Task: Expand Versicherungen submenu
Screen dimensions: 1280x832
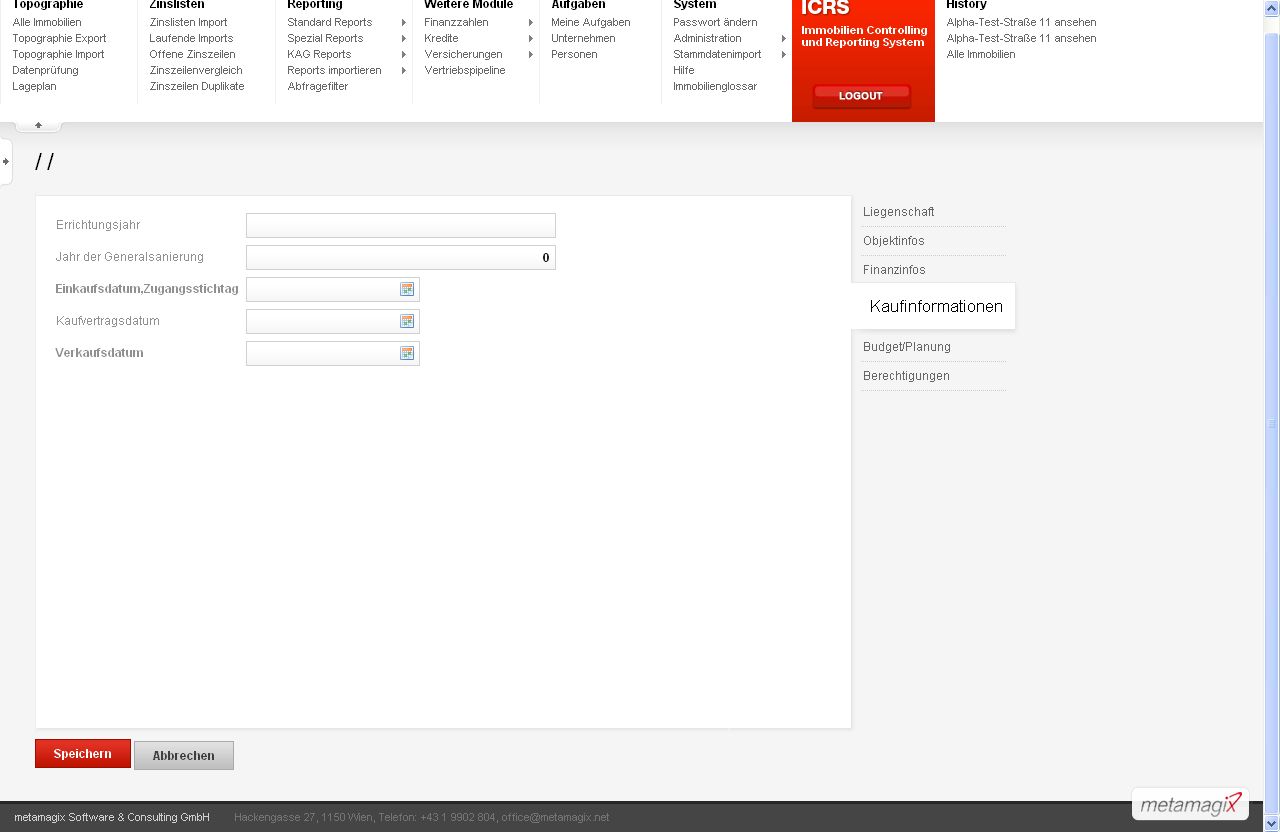Action: pos(531,54)
